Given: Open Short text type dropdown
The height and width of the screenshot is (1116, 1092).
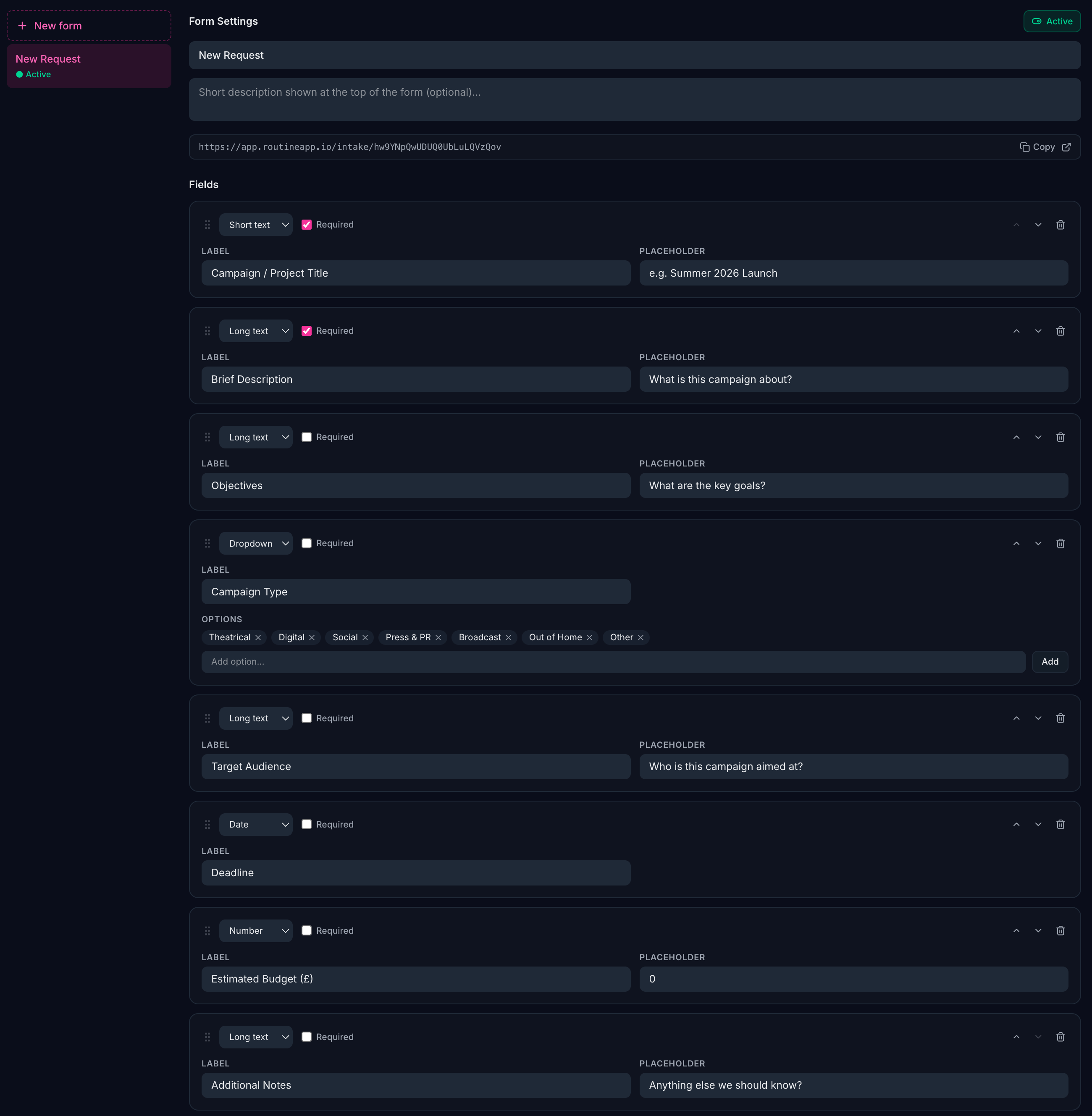Looking at the screenshot, I should [x=256, y=225].
